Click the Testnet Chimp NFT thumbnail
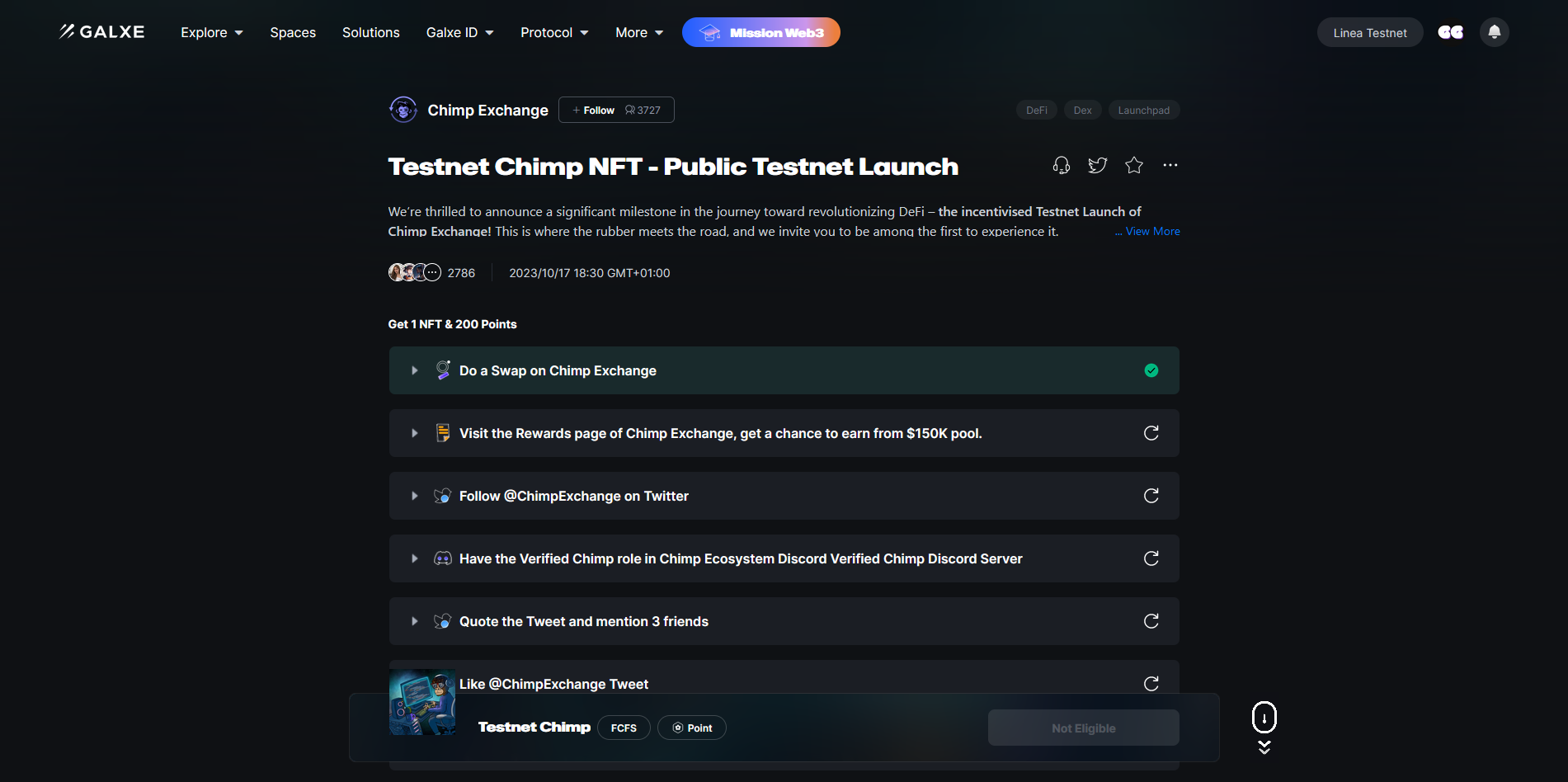 tap(422, 702)
